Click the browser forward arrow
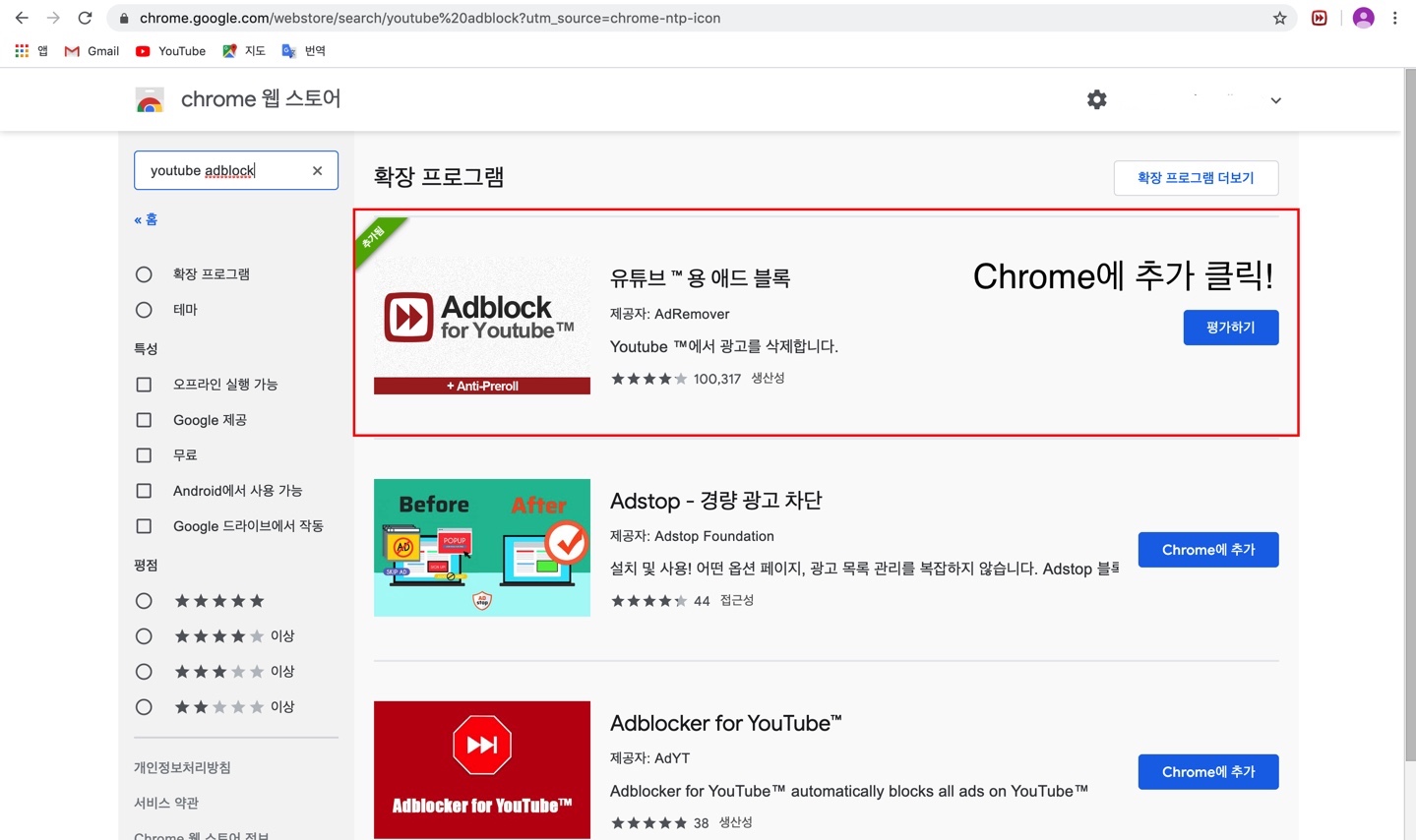The image size is (1416, 840). (x=53, y=18)
